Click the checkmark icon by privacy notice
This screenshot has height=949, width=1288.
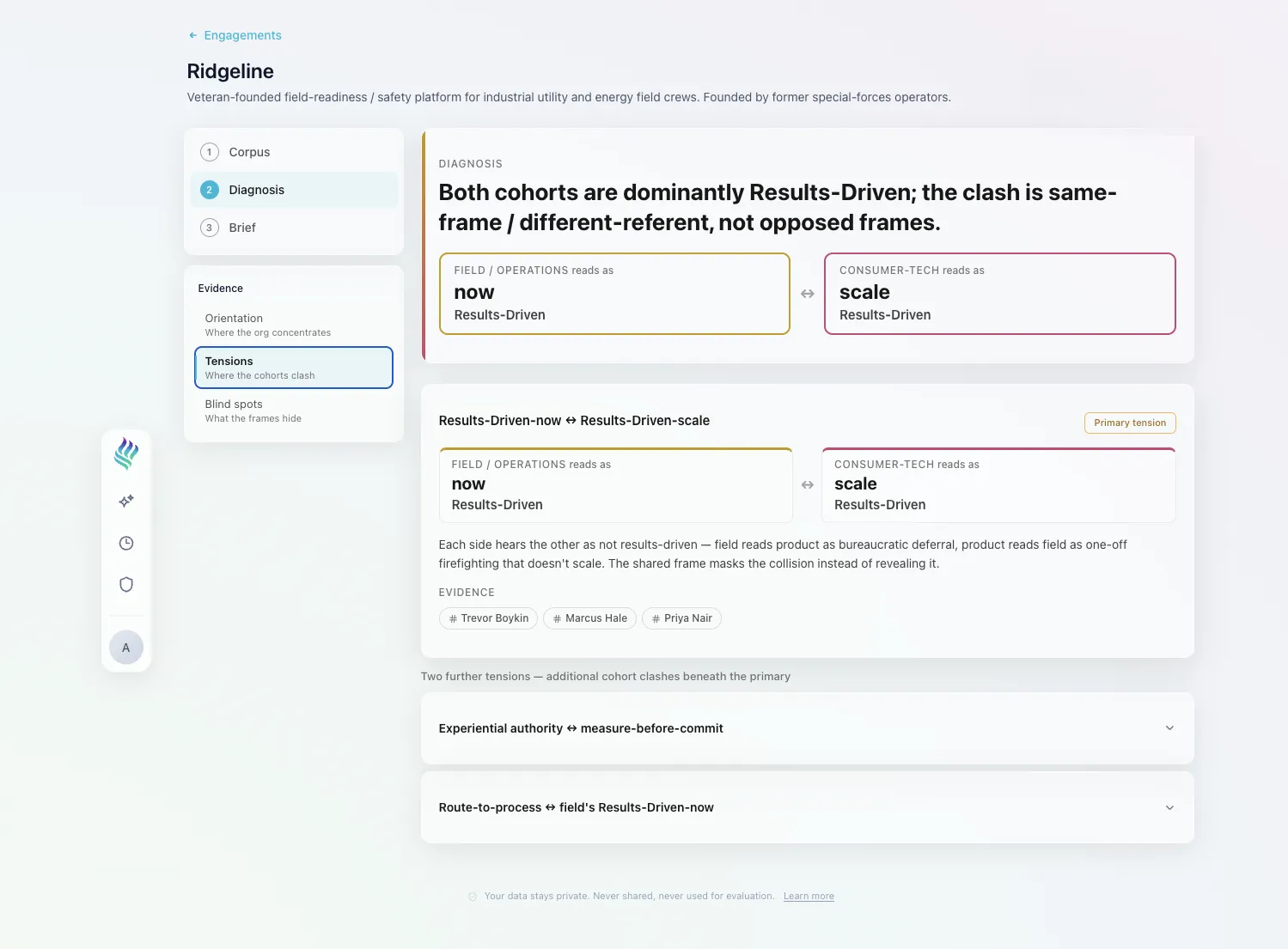pos(473,897)
